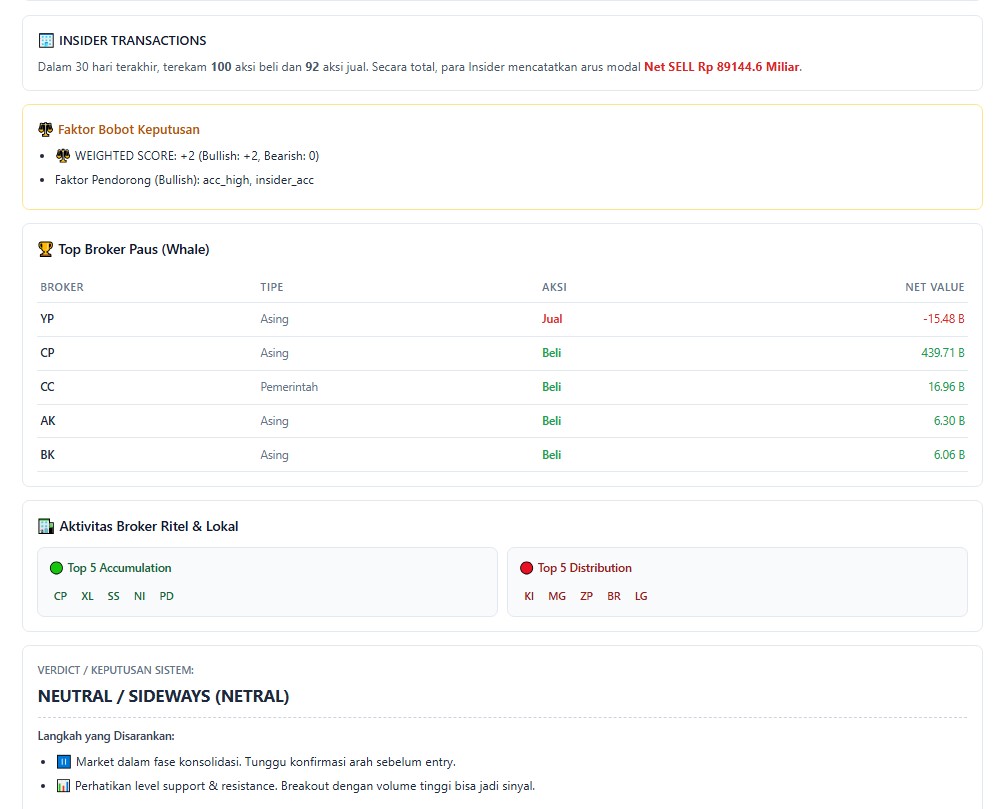Image resolution: width=1005 pixels, height=809 pixels.
Task: Click the Top 5 Distribution label
Action: 585,568
